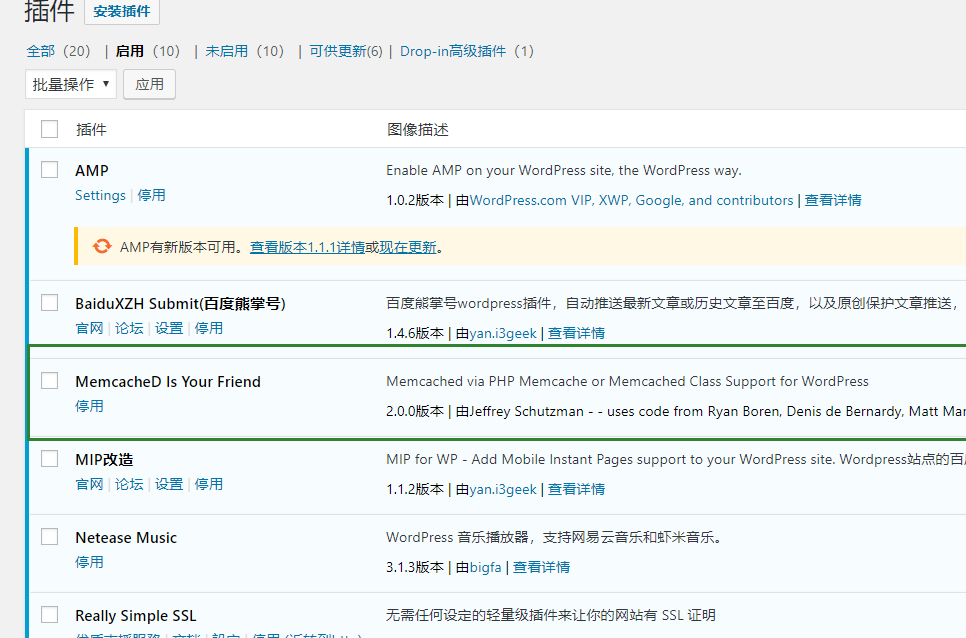966x638 pixels.
Task: Click the 插件 page heading
Action: click(49, 11)
